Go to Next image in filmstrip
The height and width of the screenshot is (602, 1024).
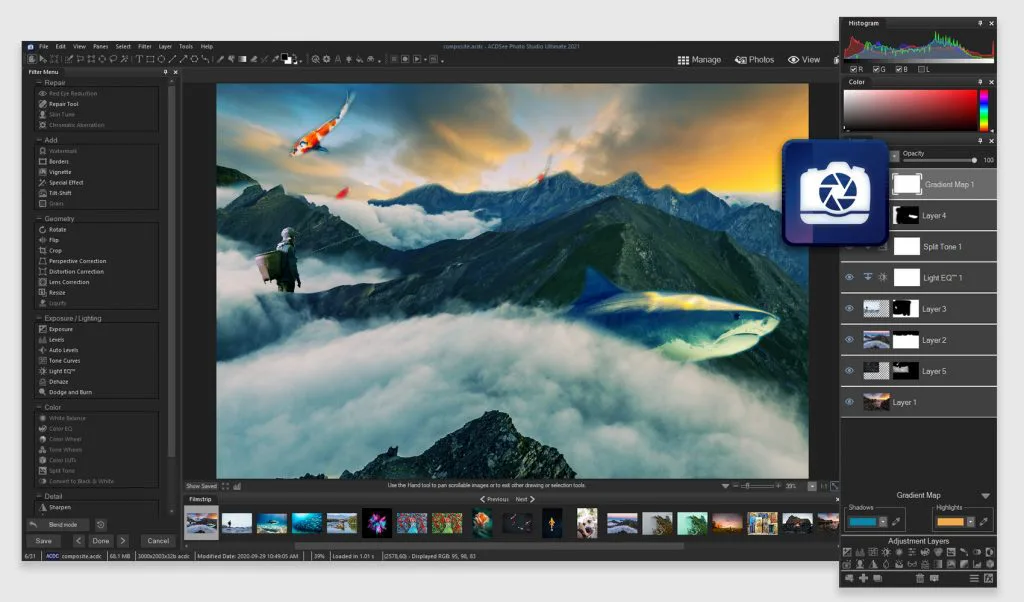pos(525,499)
